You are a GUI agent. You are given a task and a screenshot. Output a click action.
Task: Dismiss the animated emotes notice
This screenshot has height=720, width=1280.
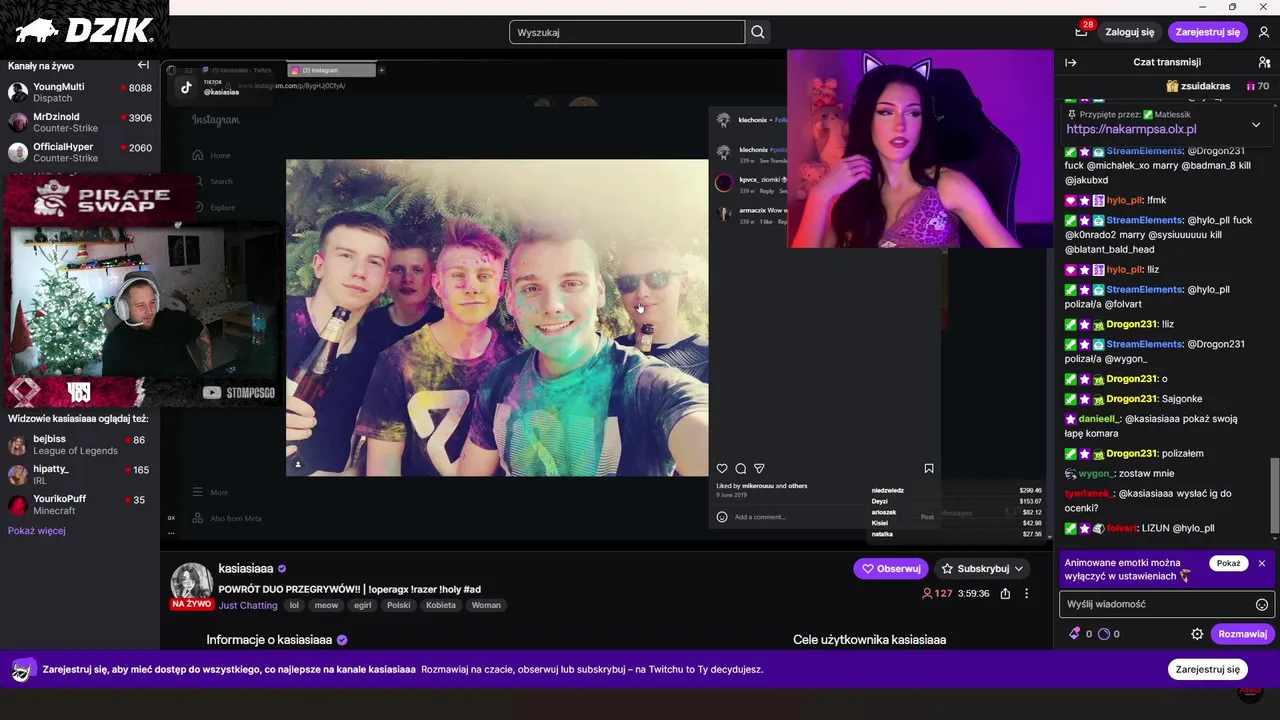click(x=1262, y=563)
